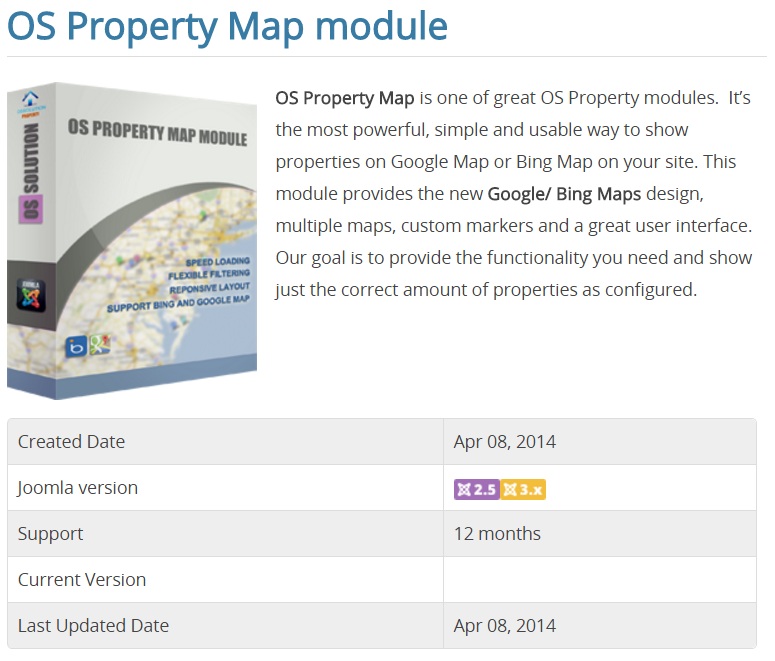Select the Last Updated Date row label
Screen dimensions: 775x661
coord(93,626)
